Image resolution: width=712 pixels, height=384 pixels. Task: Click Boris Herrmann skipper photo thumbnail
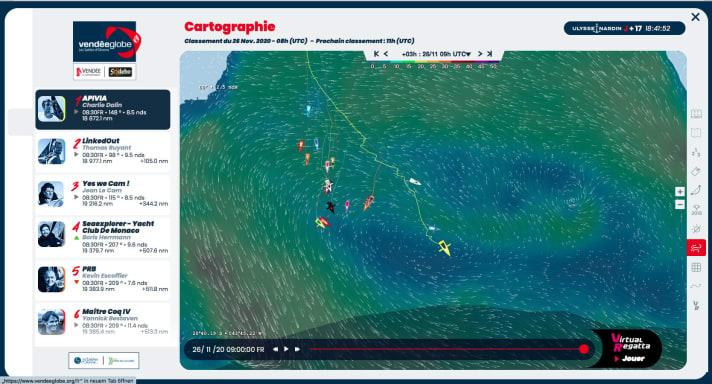51,234
